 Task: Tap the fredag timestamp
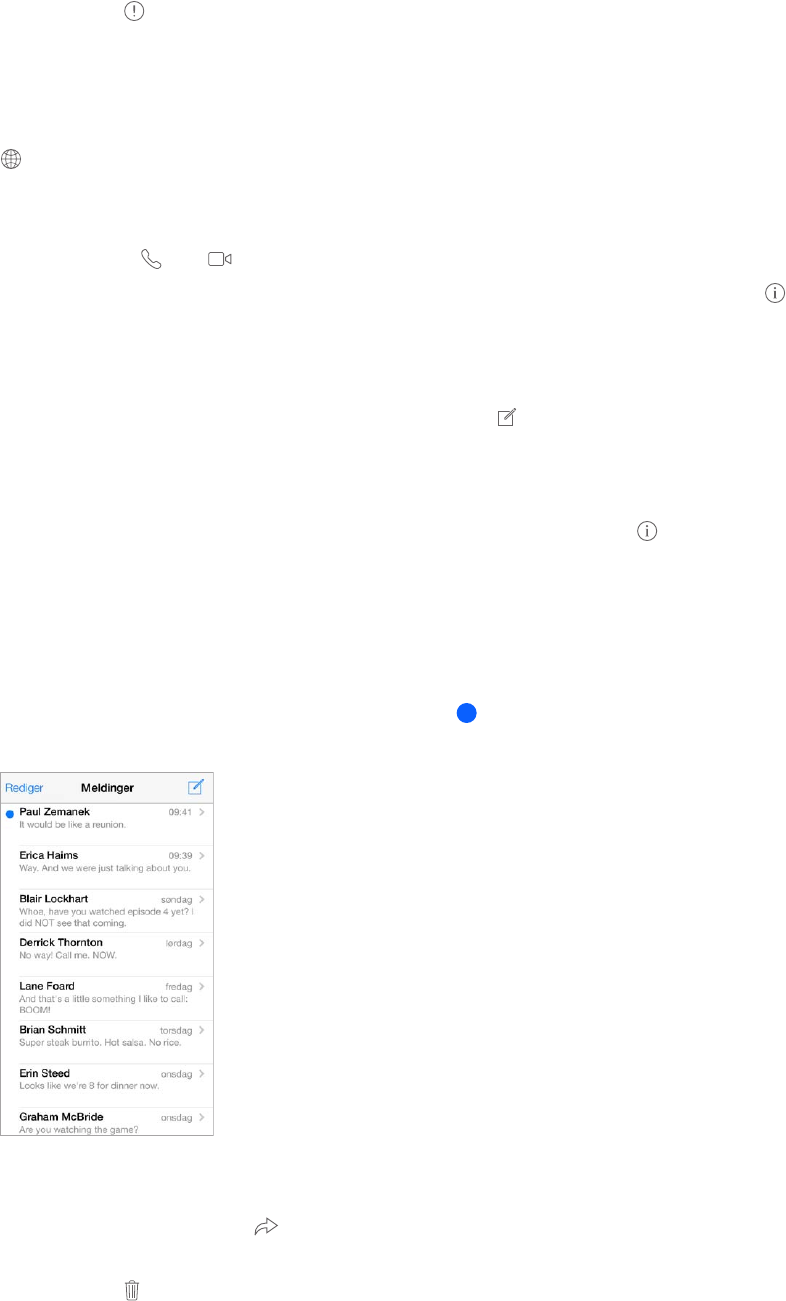coord(179,986)
